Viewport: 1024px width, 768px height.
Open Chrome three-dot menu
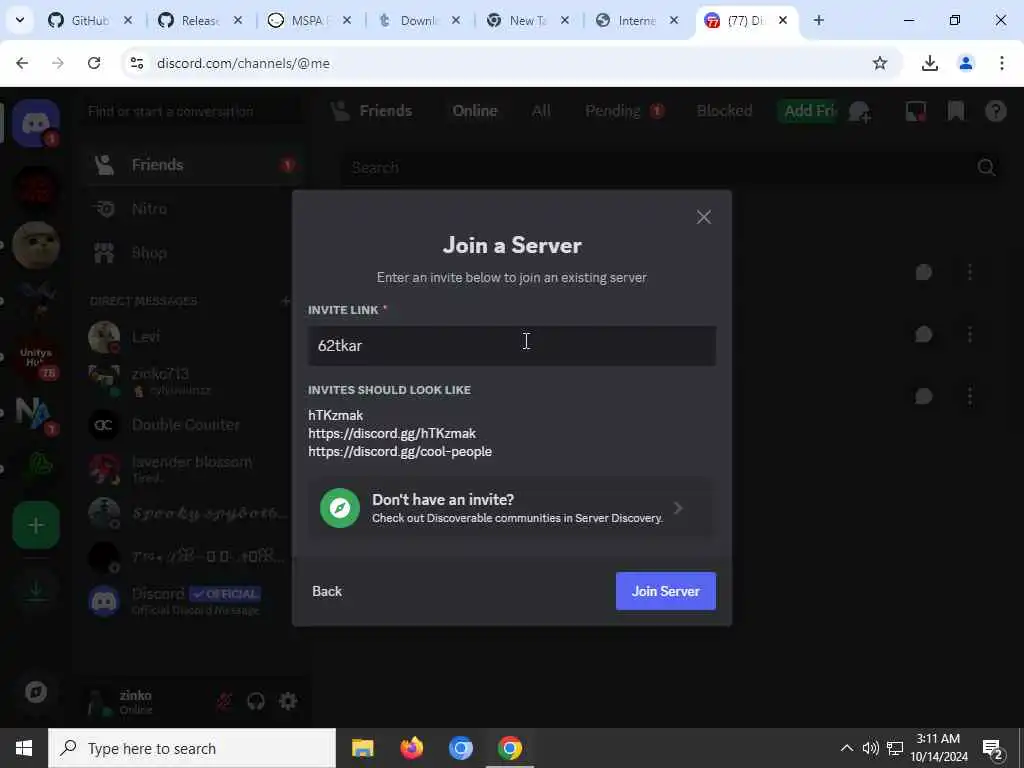coord(1001,63)
